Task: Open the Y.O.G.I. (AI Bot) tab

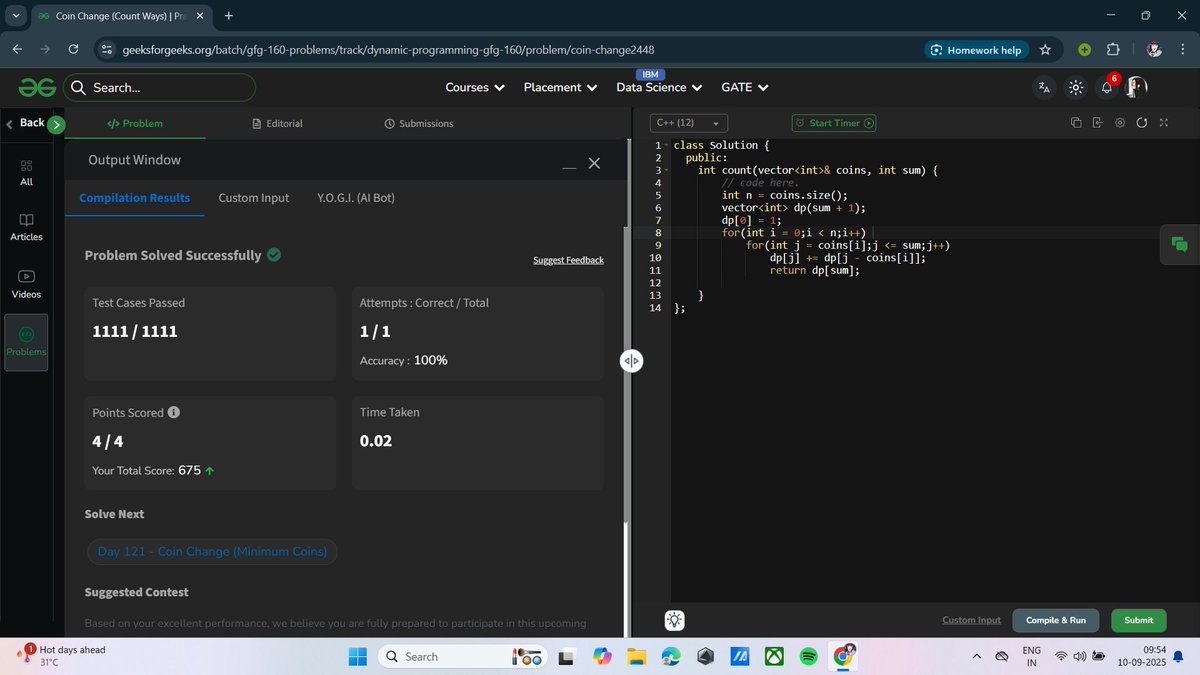Action: point(356,198)
